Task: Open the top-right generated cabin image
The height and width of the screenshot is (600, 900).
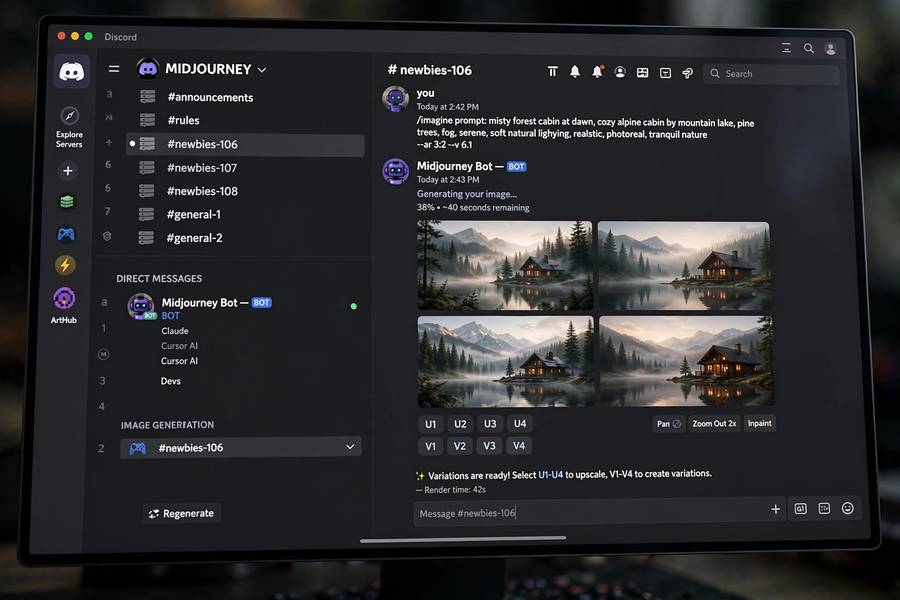Action: click(684, 266)
